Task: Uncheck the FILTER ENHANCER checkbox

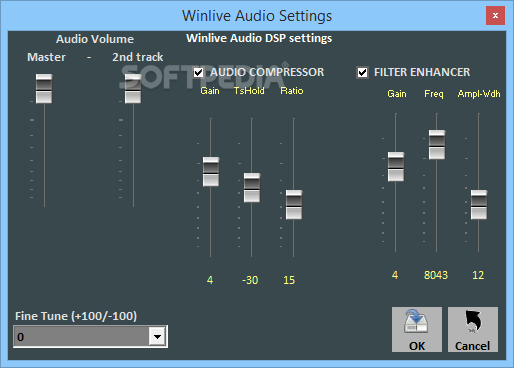Action: click(x=362, y=72)
